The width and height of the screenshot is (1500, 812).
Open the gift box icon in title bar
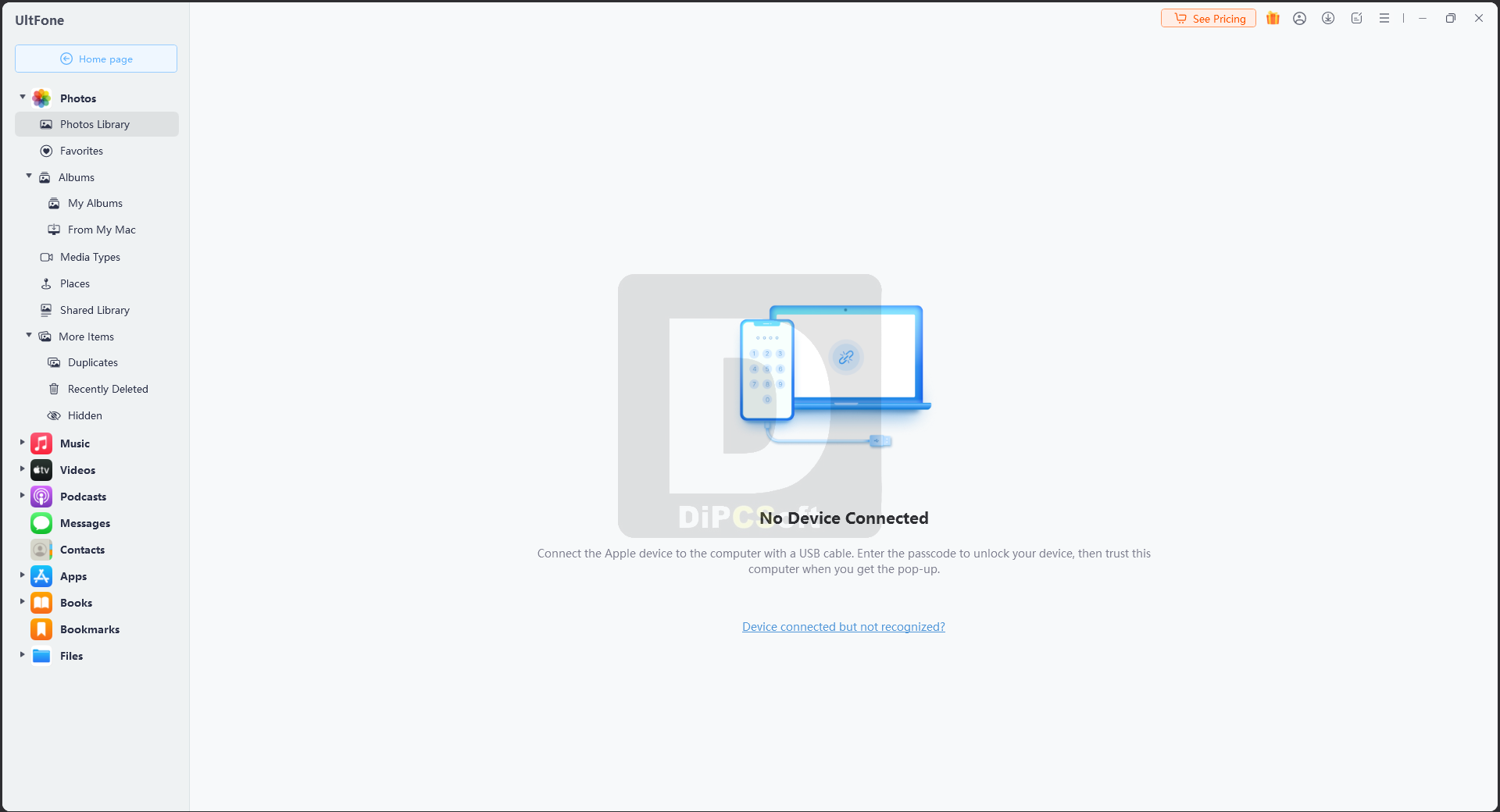click(1273, 18)
